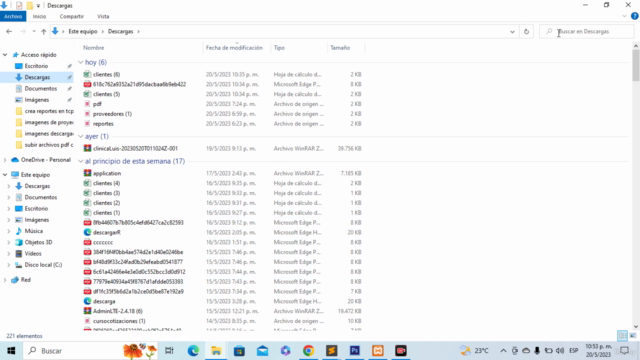Expand the ribbon chevron

point(624,16)
